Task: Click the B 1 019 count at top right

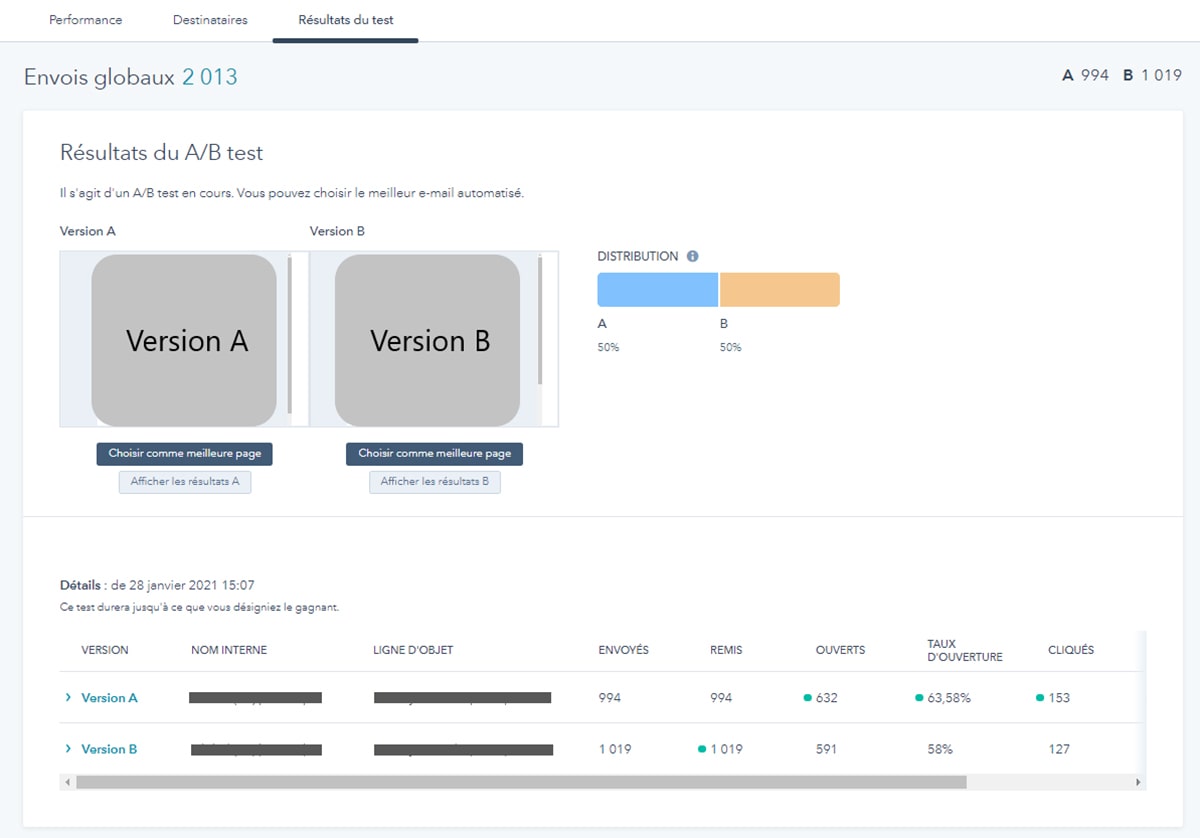Action: 1152,75
